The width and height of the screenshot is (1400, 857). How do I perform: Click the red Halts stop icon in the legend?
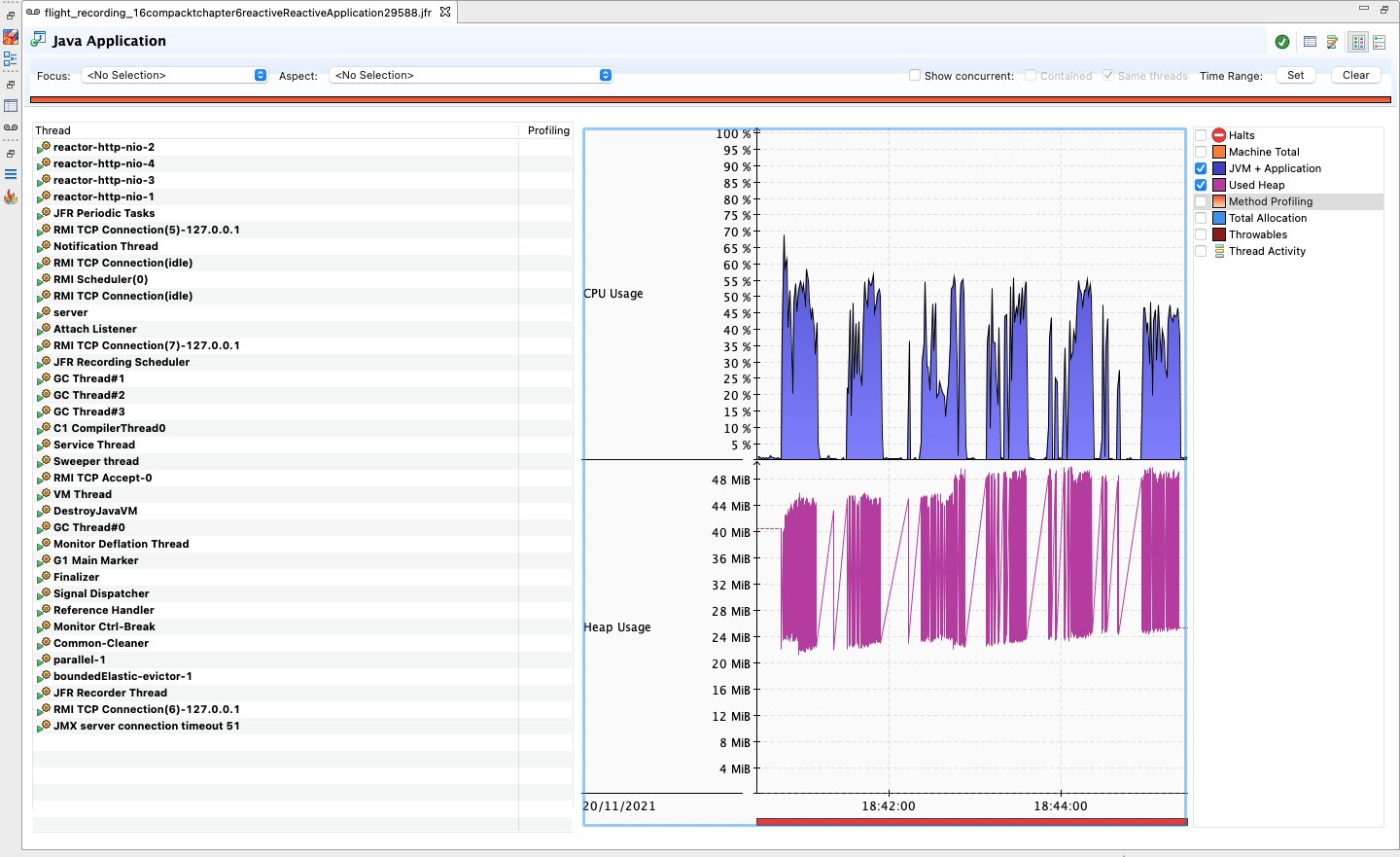click(x=1219, y=135)
